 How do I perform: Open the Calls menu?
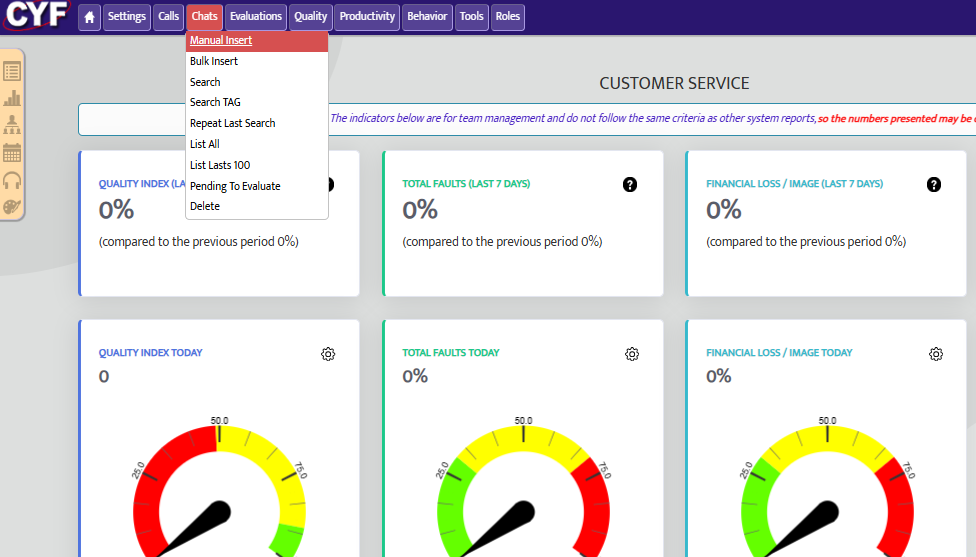[x=168, y=17]
